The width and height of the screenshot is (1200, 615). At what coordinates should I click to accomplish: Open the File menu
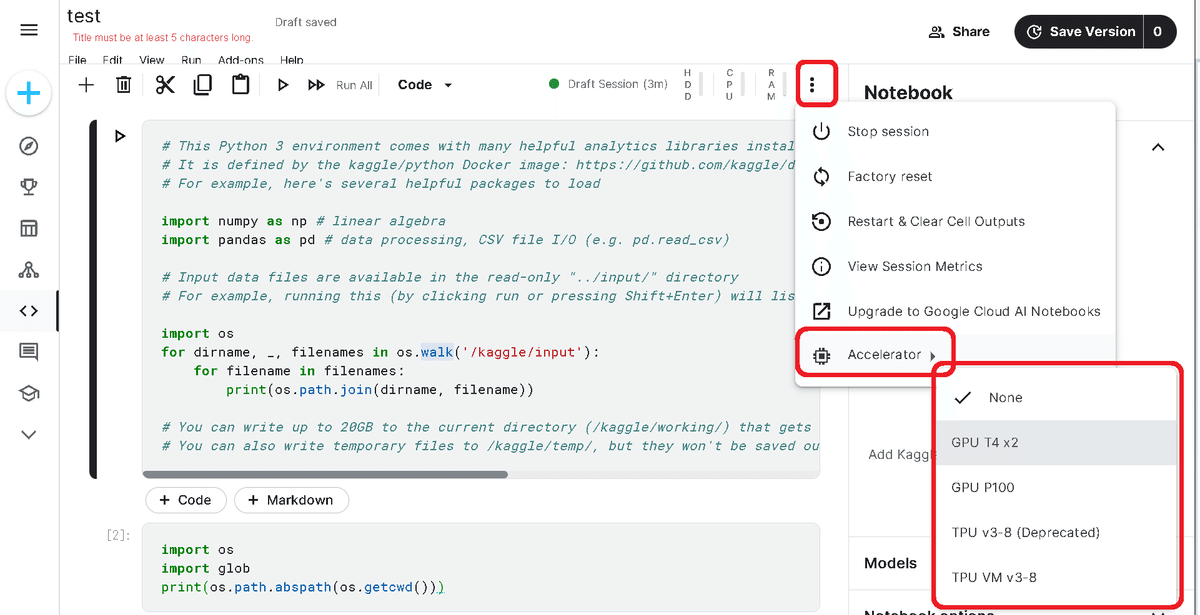77,60
